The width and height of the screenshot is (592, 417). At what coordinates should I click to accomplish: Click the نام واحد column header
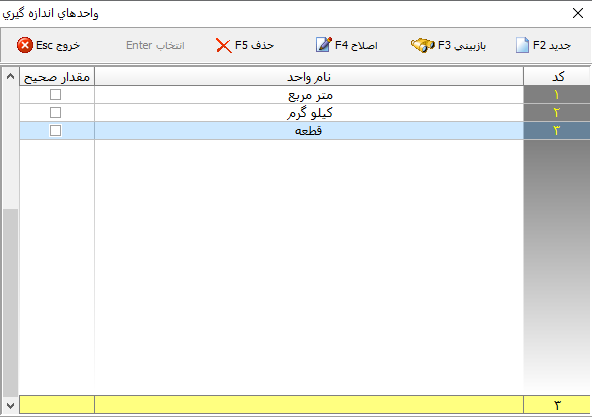coord(309,77)
